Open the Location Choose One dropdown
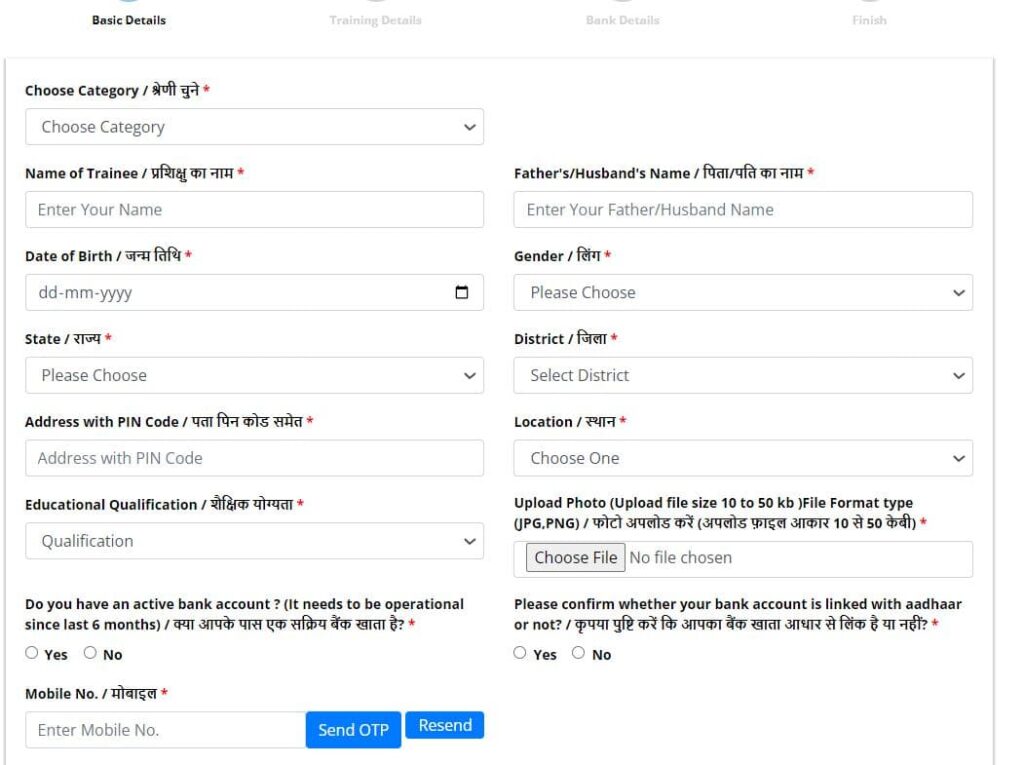The image size is (1024, 765). coord(742,459)
